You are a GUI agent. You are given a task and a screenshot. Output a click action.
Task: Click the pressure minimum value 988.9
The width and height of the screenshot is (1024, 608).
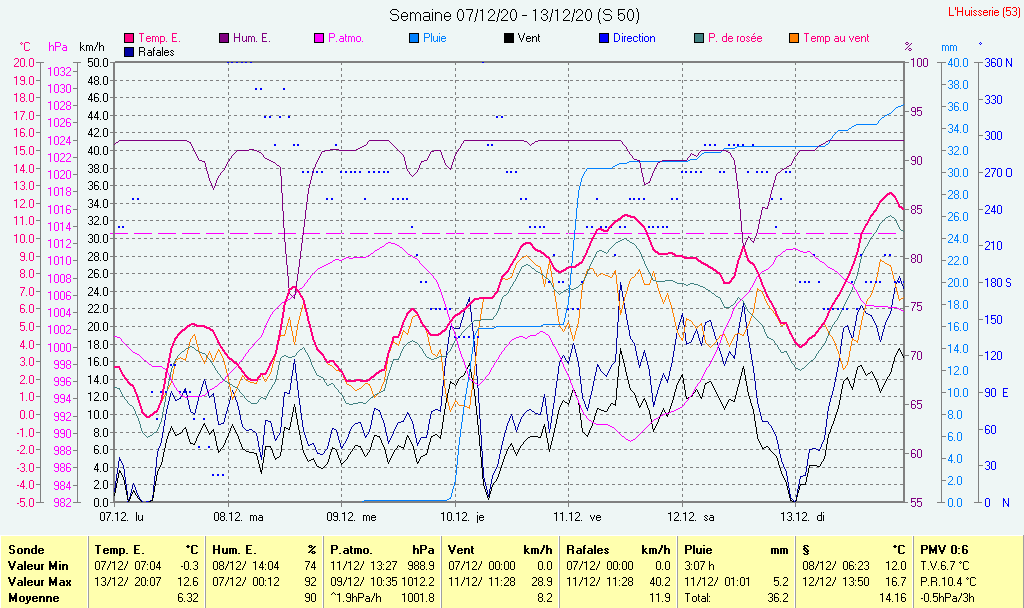[x=420, y=566]
